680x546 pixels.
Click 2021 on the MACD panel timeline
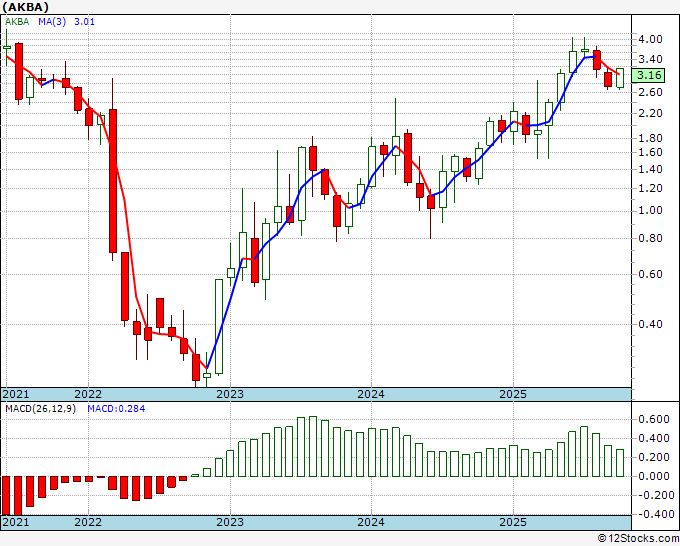click(x=16, y=522)
